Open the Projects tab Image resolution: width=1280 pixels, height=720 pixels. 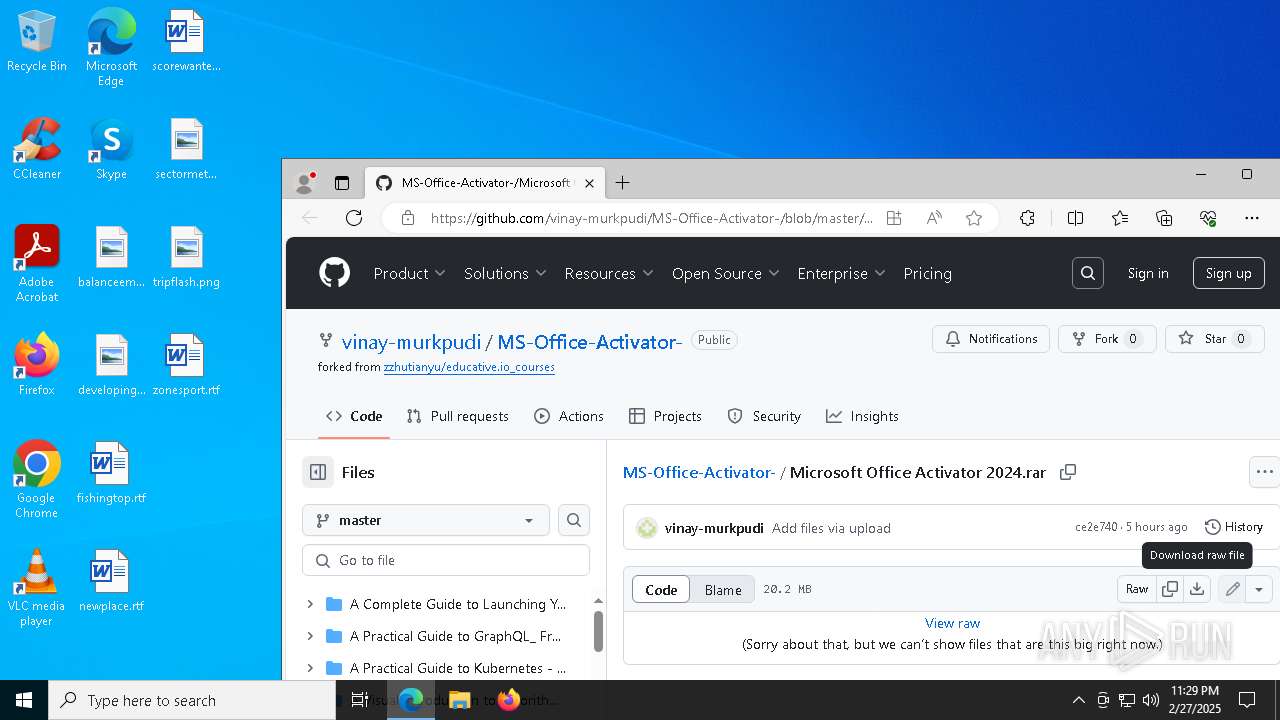(x=665, y=416)
